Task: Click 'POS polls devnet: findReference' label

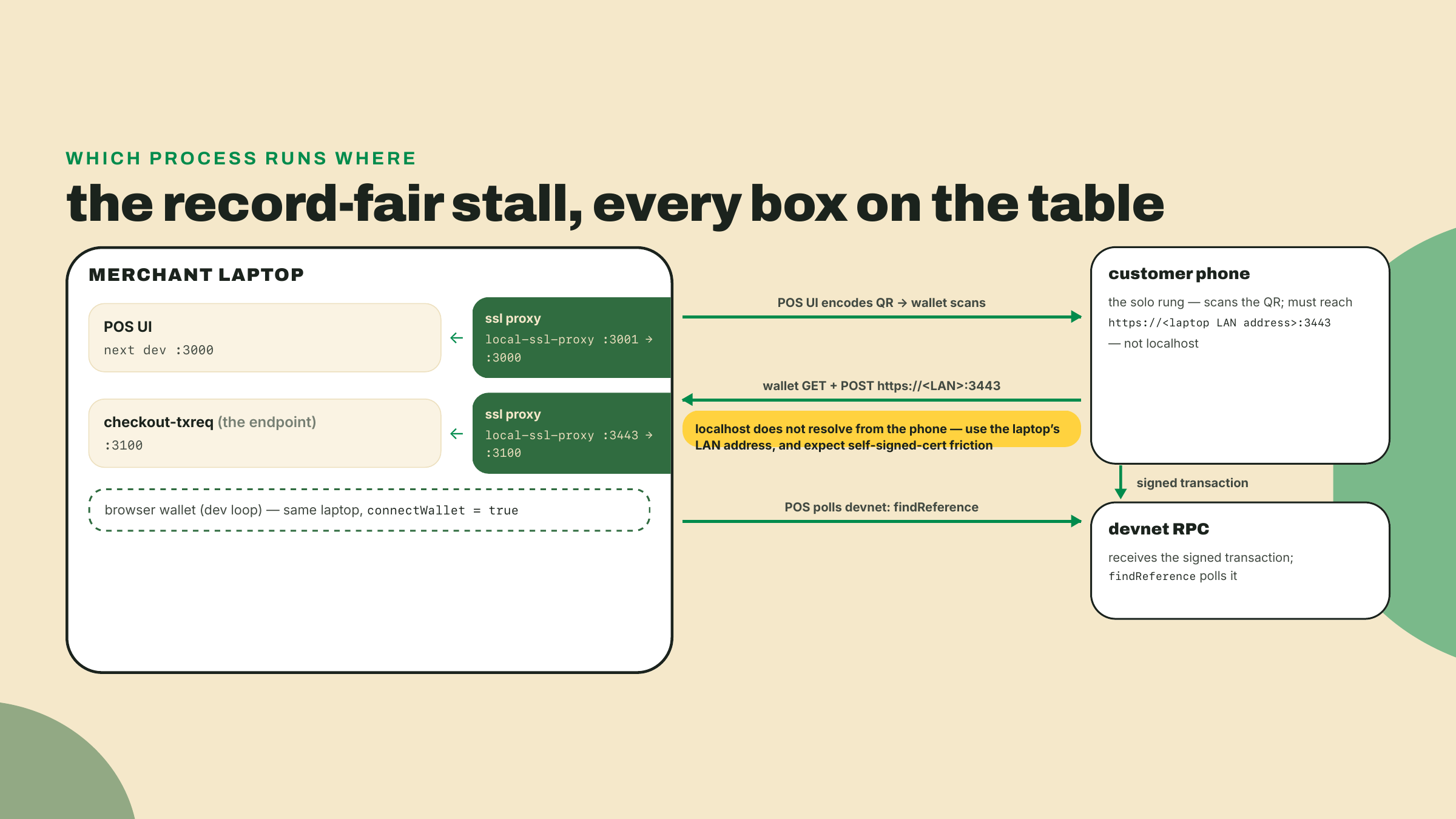Action: pos(881,507)
